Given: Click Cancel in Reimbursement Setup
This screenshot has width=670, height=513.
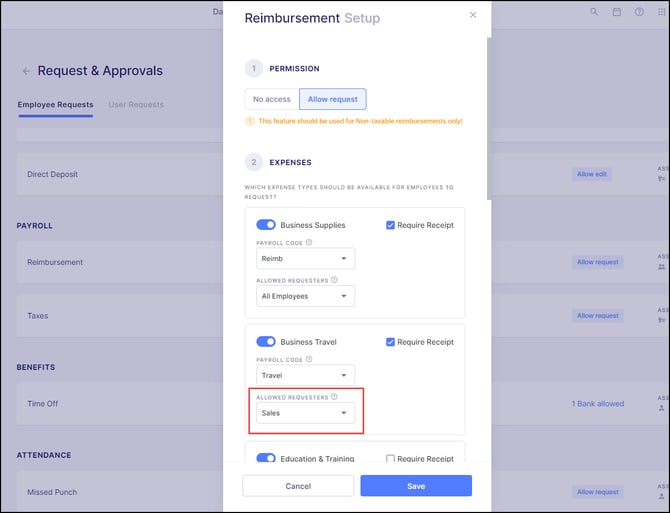Looking at the screenshot, I should click(298, 486).
